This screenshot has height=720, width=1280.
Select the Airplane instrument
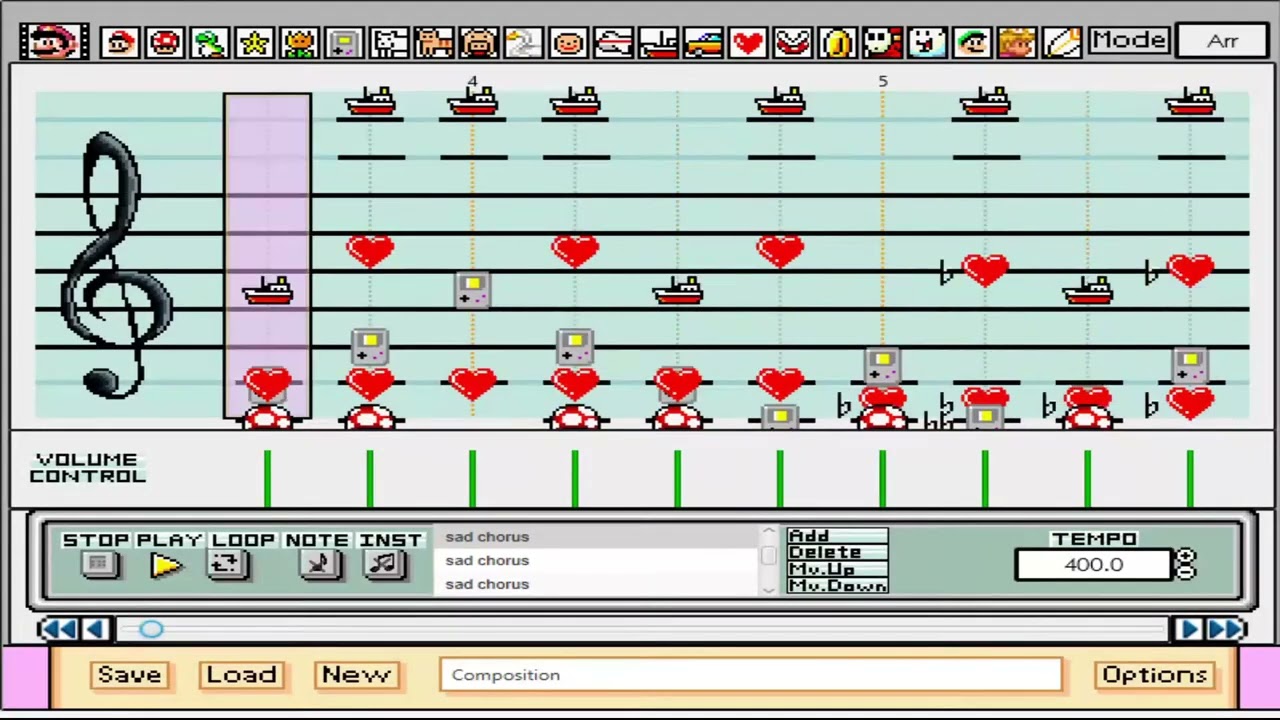click(x=613, y=42)
